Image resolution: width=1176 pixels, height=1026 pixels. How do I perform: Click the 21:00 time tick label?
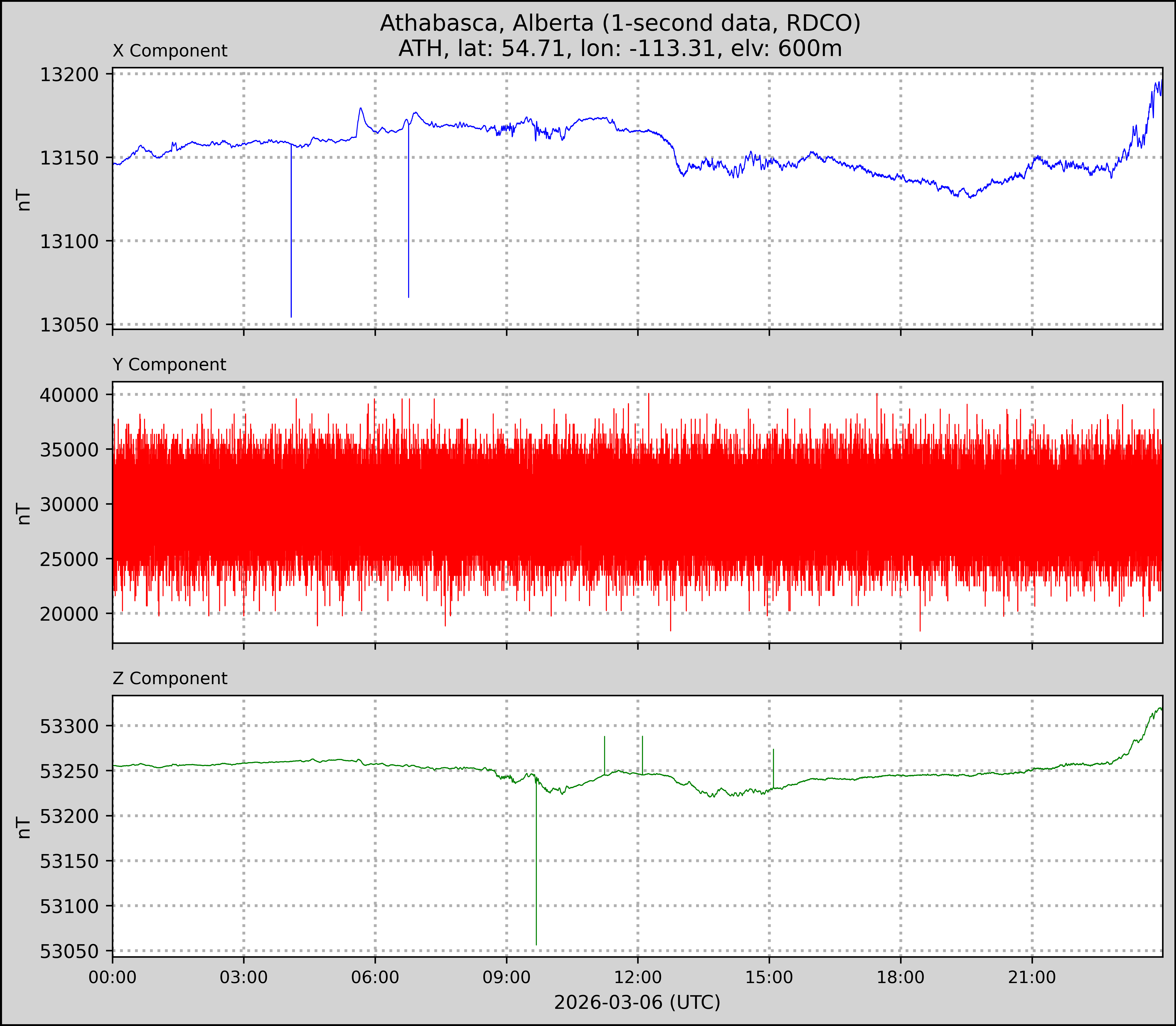point(1032,977)
